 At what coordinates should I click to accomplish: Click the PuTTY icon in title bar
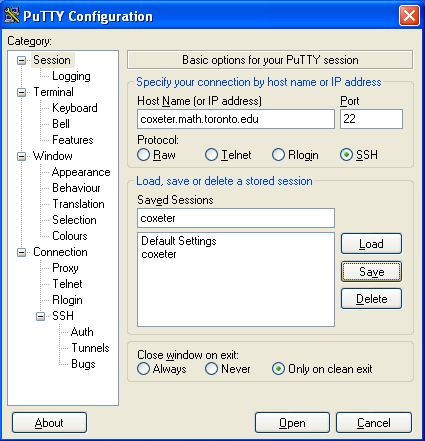tap(12, 15)
